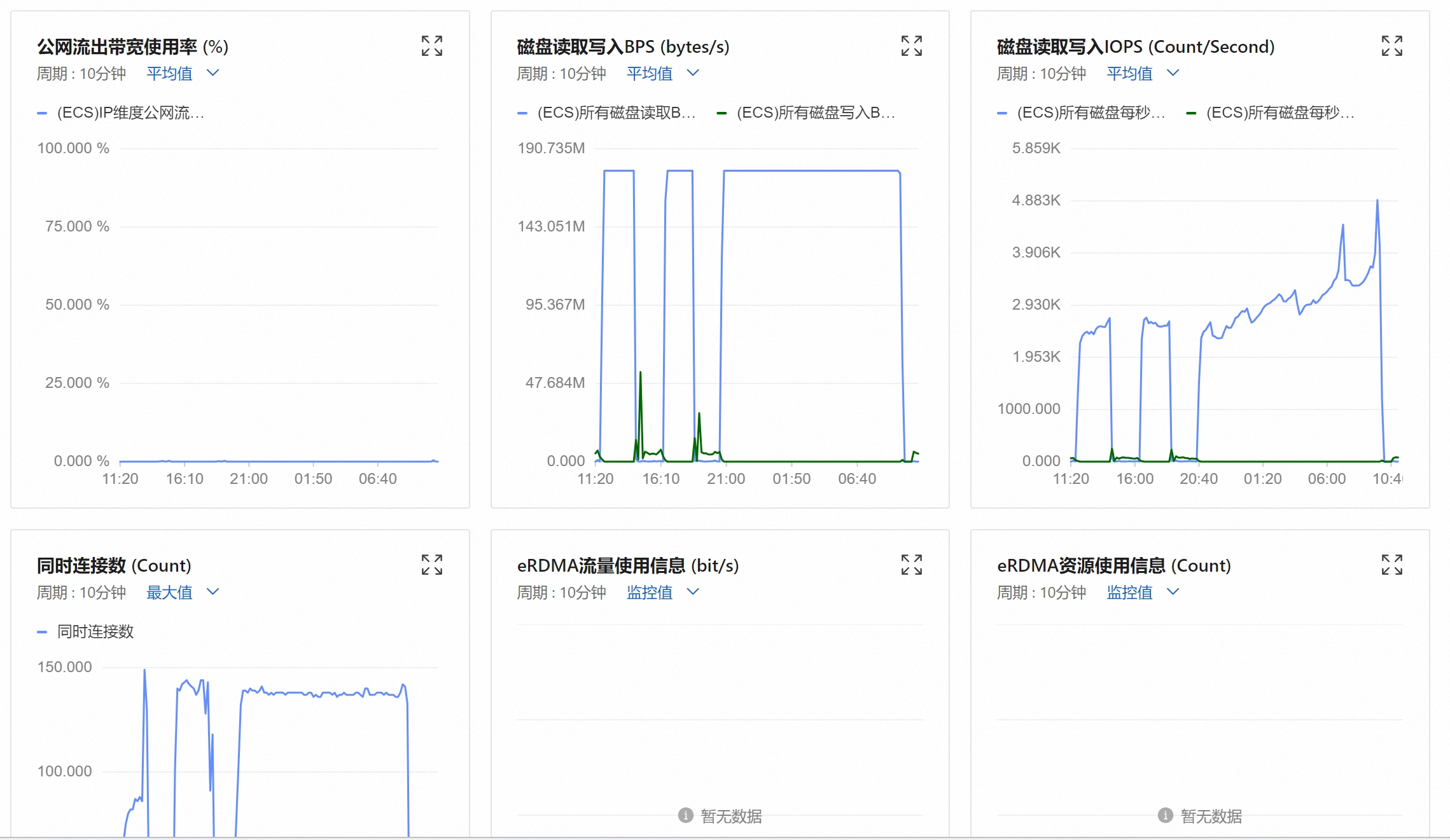Screen dimensions: 1450x840
Task: Toggle (ECS)IP维度公网流 legend series
Action: (x=121, y=113)
